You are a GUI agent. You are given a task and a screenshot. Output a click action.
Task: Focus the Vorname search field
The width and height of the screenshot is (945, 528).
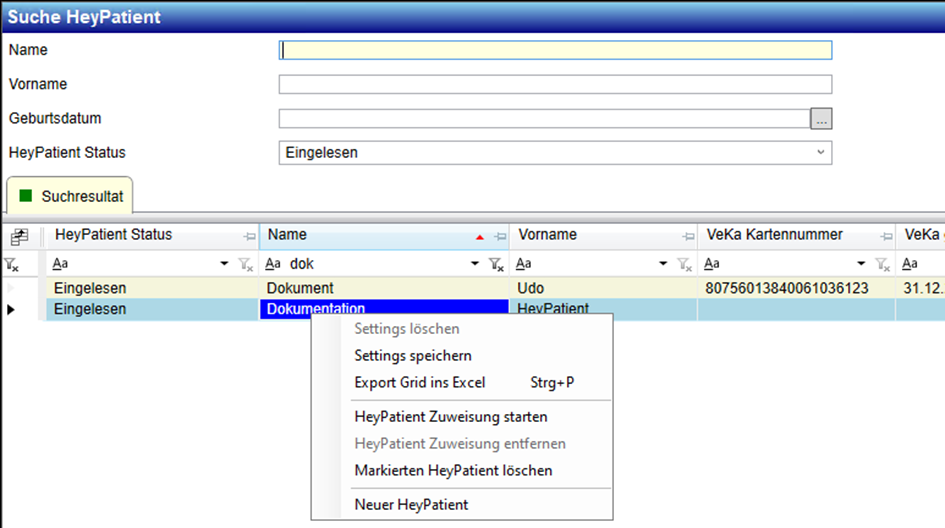[555, 84]
